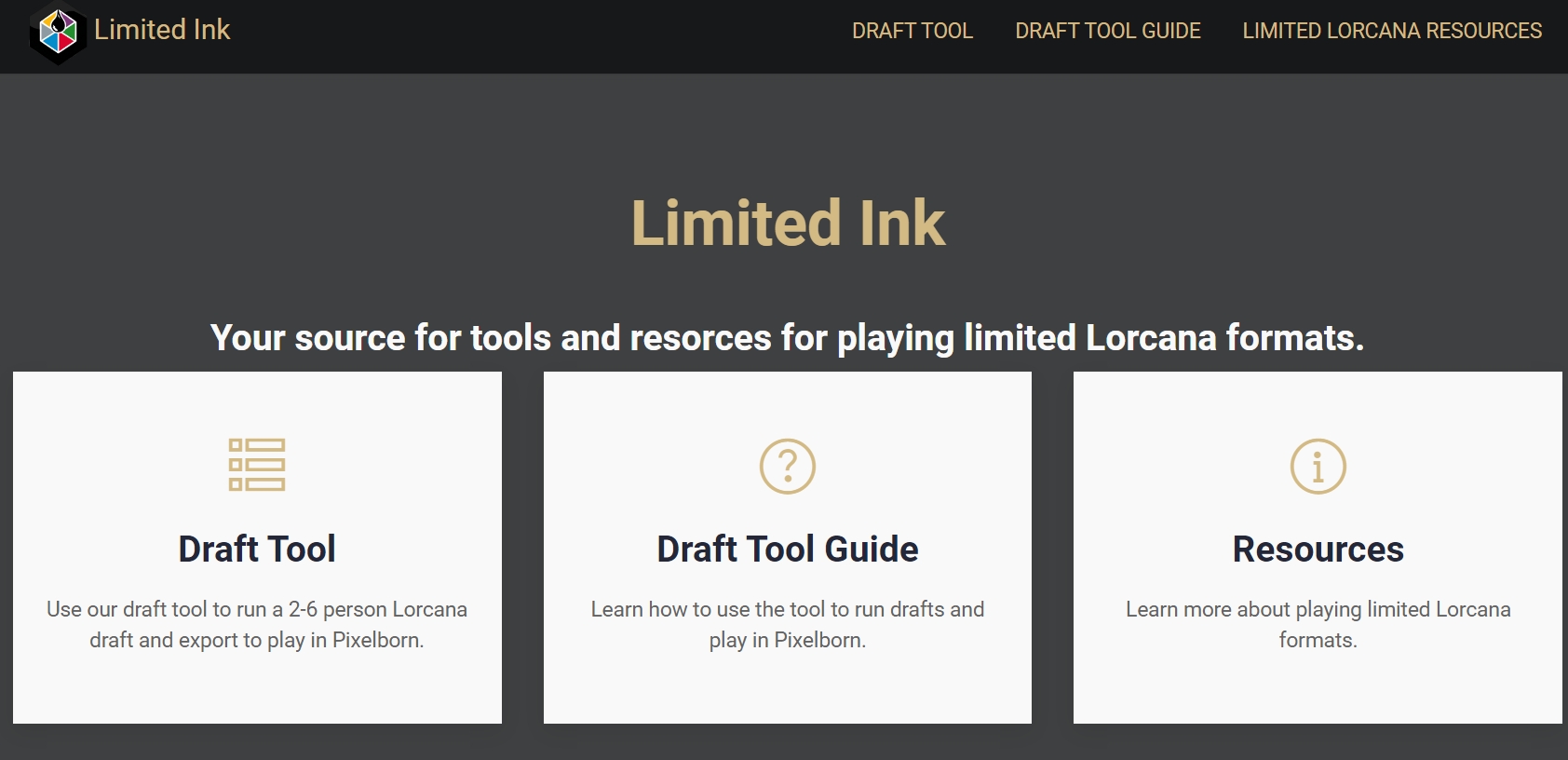
Task: Click blank area below Resources card description
Action: tap(1318, 689)
